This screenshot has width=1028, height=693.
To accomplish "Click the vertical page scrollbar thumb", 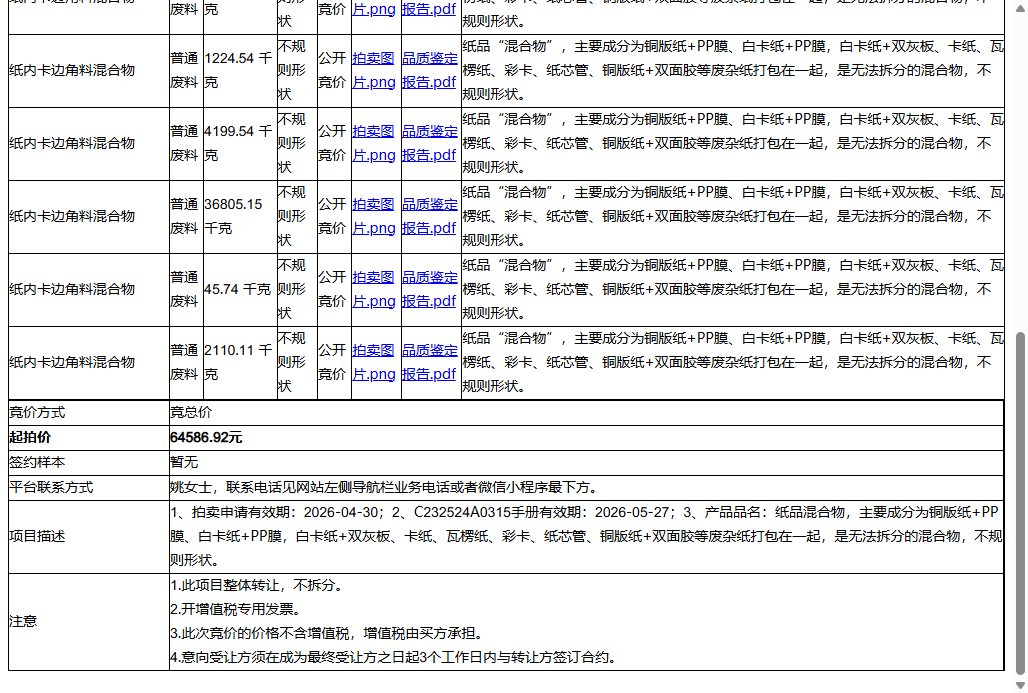I will click(x=1019, y=503).
